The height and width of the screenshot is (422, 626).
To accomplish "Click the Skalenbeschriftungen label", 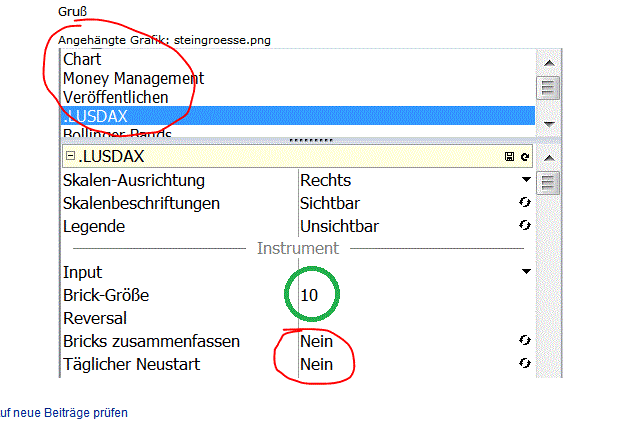I will tap(141, 204).
